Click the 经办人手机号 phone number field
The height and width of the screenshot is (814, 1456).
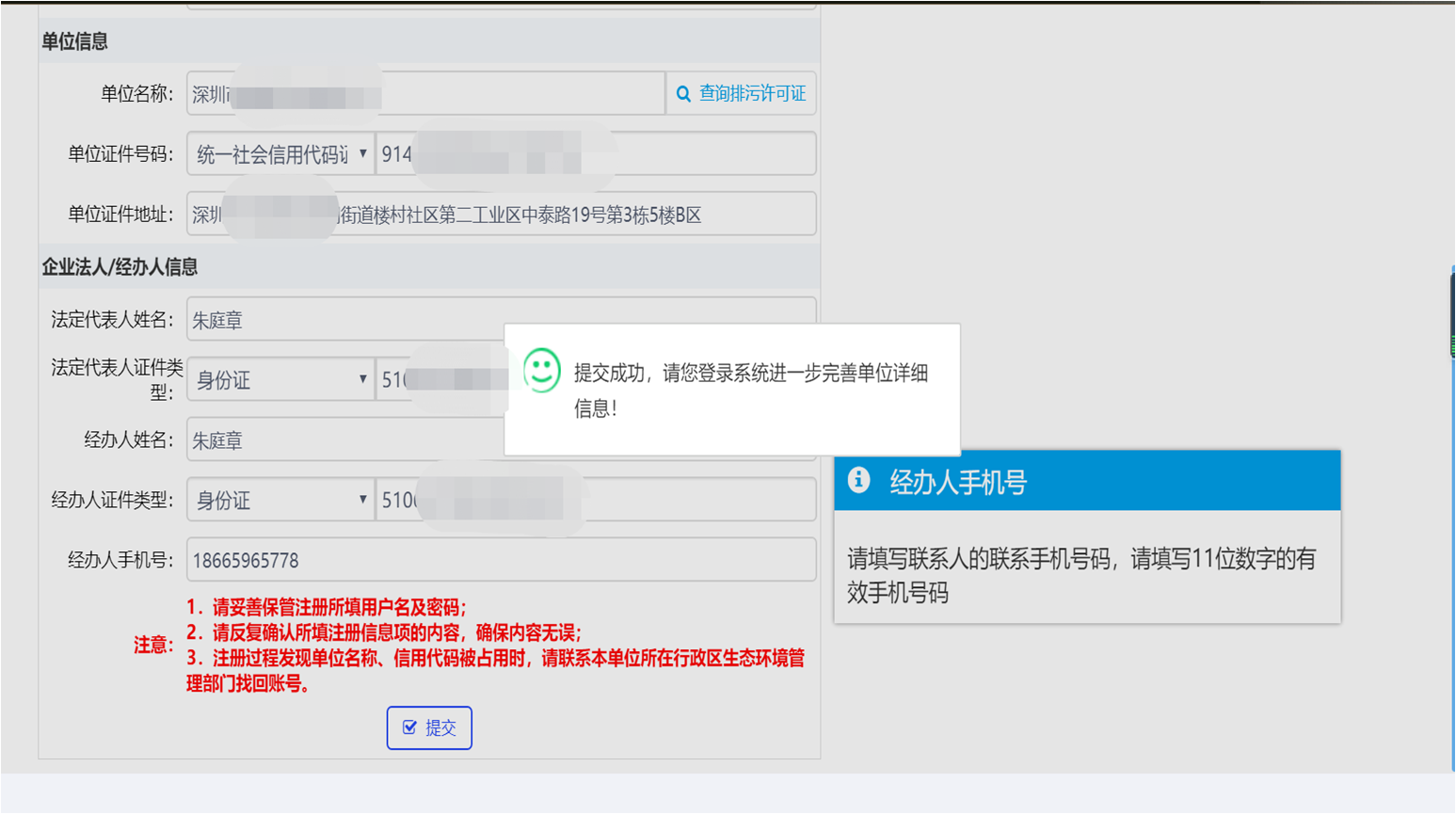[x=501, y=560]
